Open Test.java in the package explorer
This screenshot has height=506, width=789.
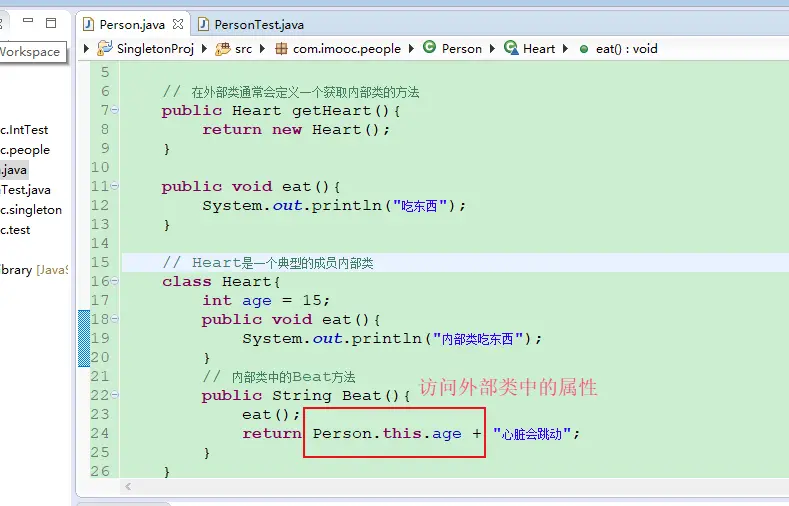point(26,190)
